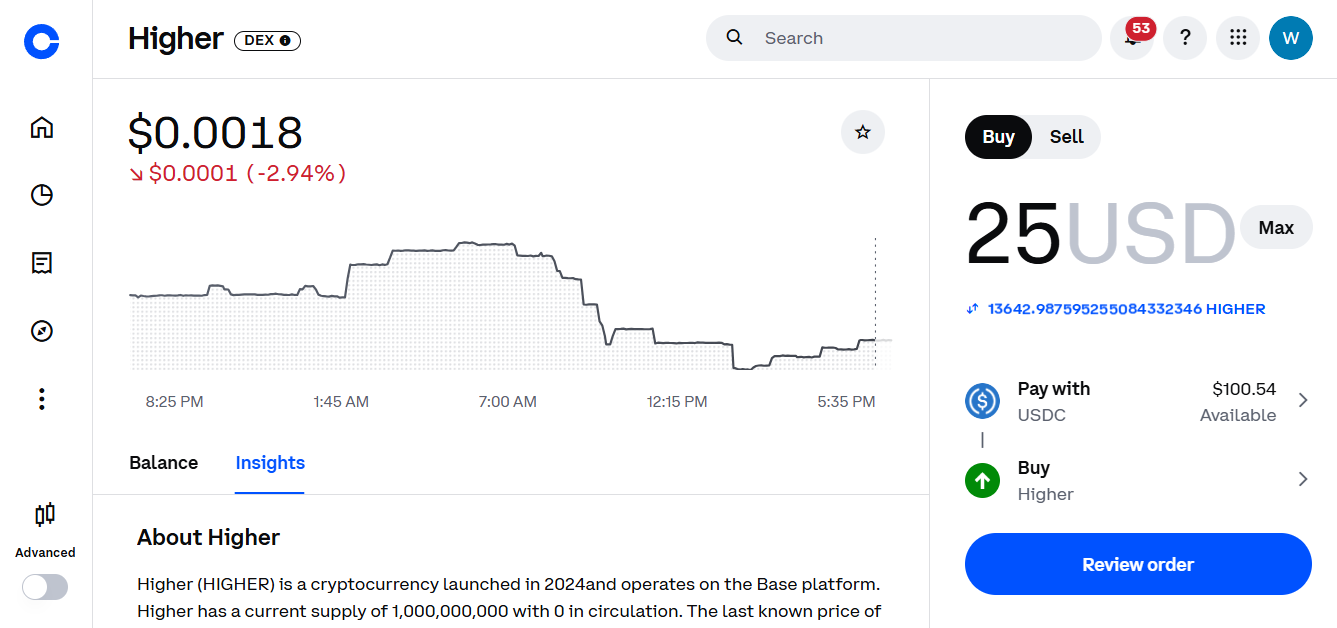
Task: Click the notifications bell with 53 badge
Action: [1132, 38]
